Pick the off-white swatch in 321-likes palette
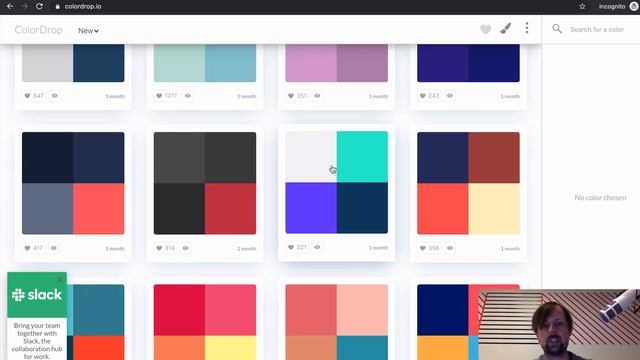This screenshot has height=360, width=640. pyautogui.click(x=311, y=157)
